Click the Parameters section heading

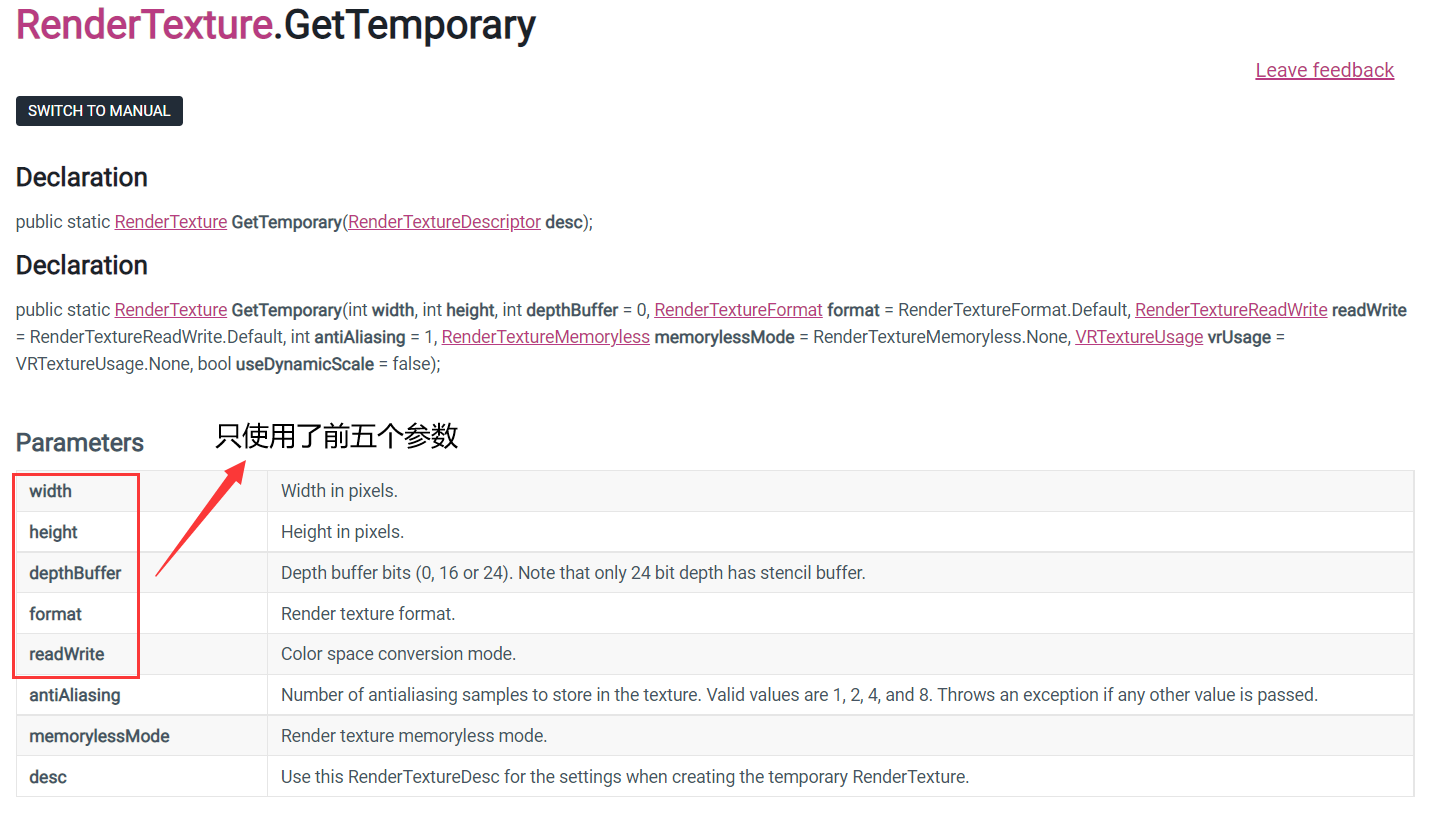(80, 441)
